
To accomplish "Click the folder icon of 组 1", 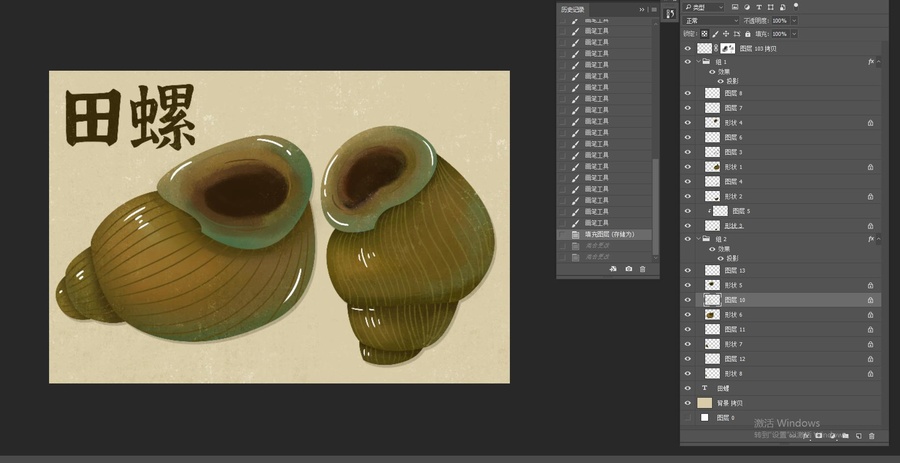I will point(707,61).
